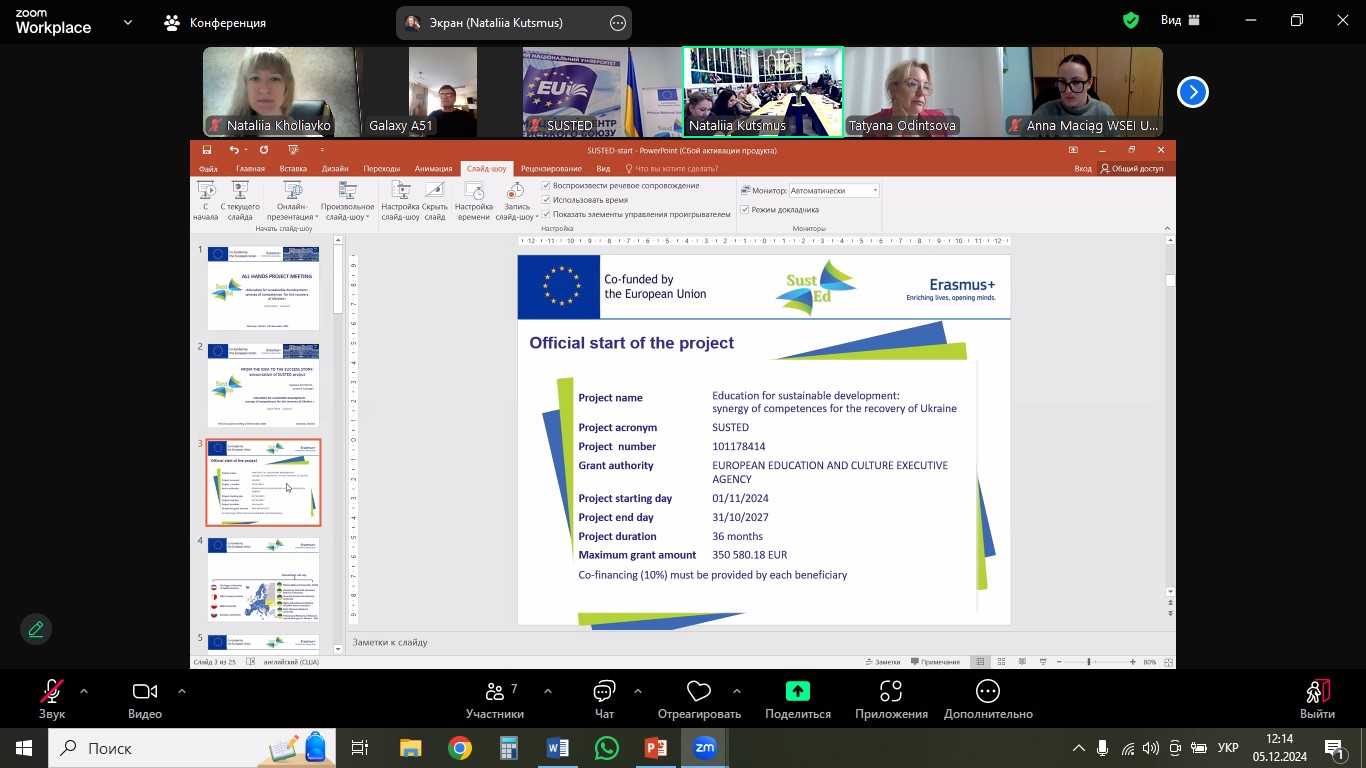Open the Чат chat panel
Image resolution: width=1366 pixels, height=768 pixels.
coord(604,692)
